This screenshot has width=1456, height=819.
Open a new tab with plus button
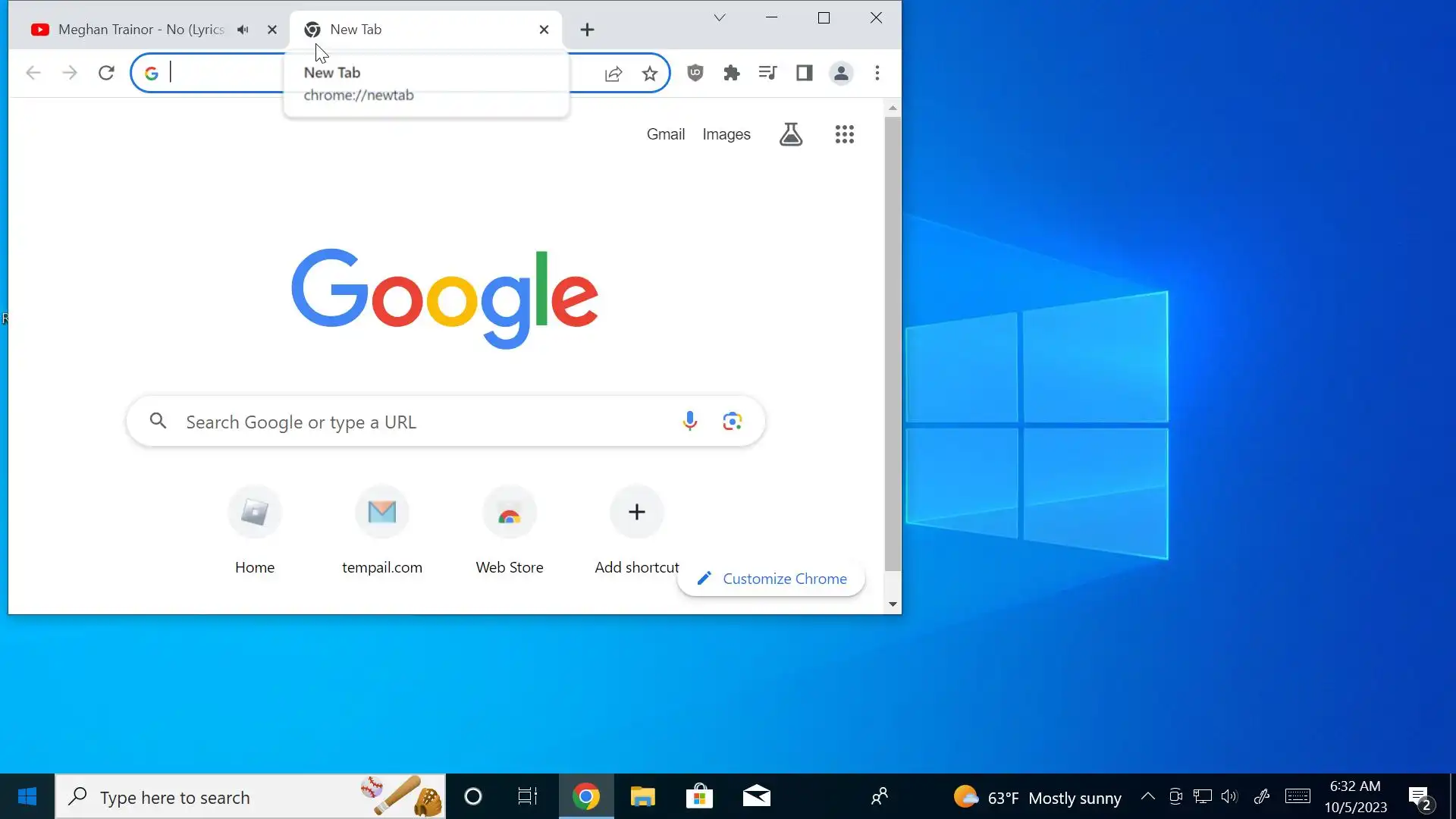point(587,30)
